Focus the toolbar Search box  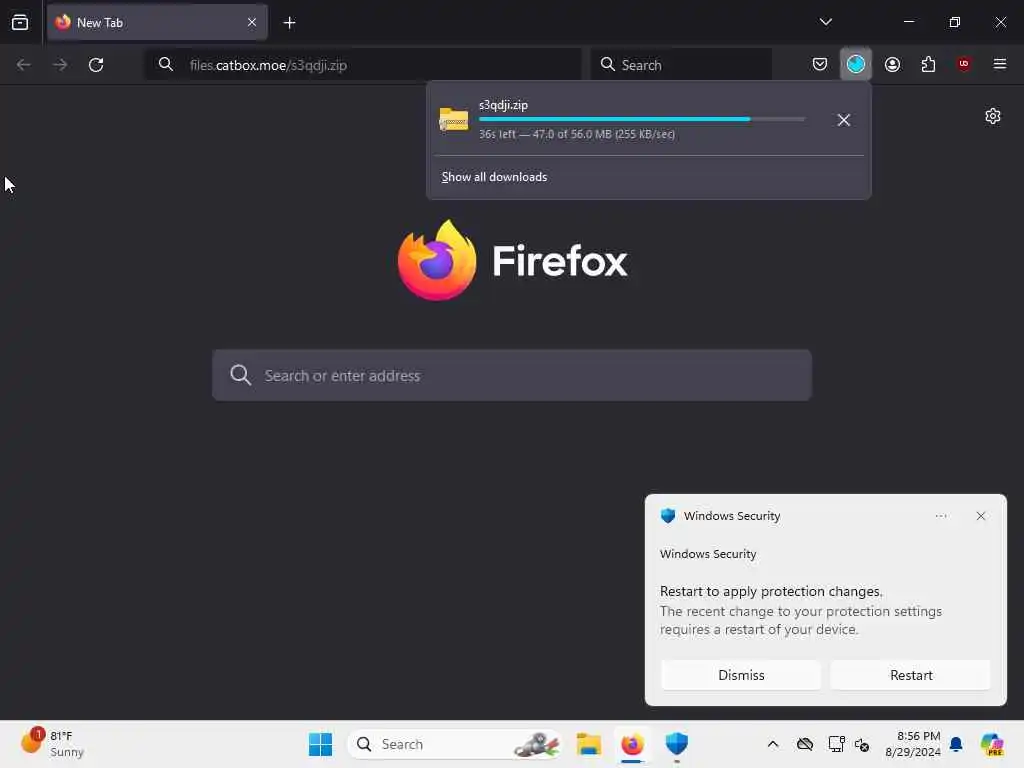[x=681, y=65]
